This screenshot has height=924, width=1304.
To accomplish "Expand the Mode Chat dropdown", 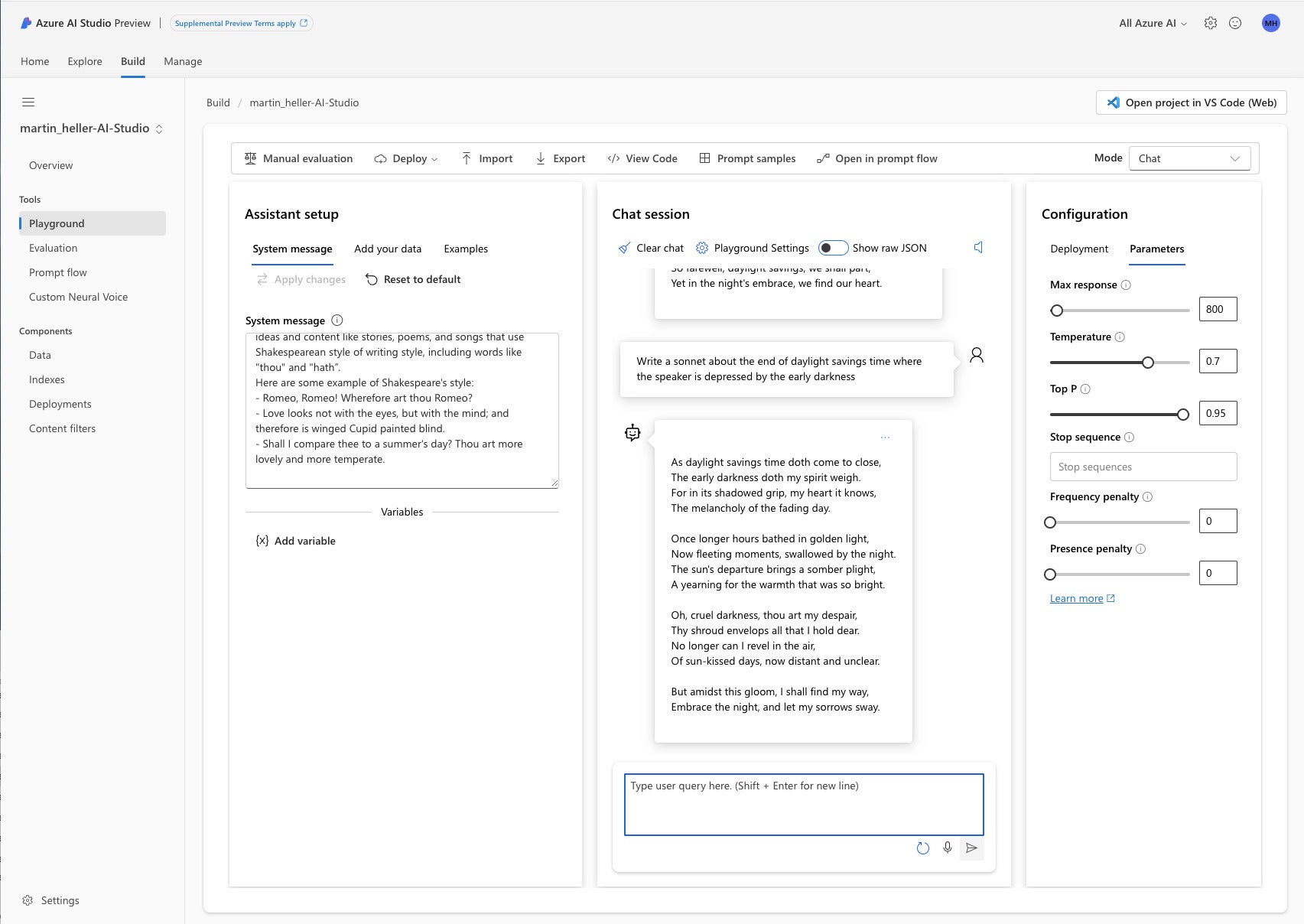I will tap(1189, 158).
